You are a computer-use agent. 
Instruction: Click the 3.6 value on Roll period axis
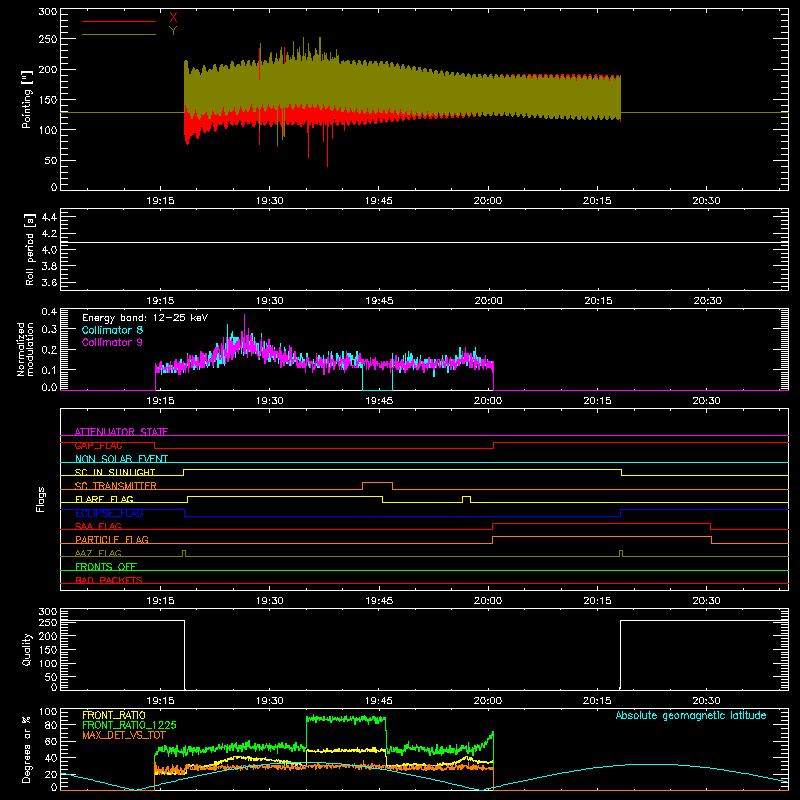coord(49,282)
